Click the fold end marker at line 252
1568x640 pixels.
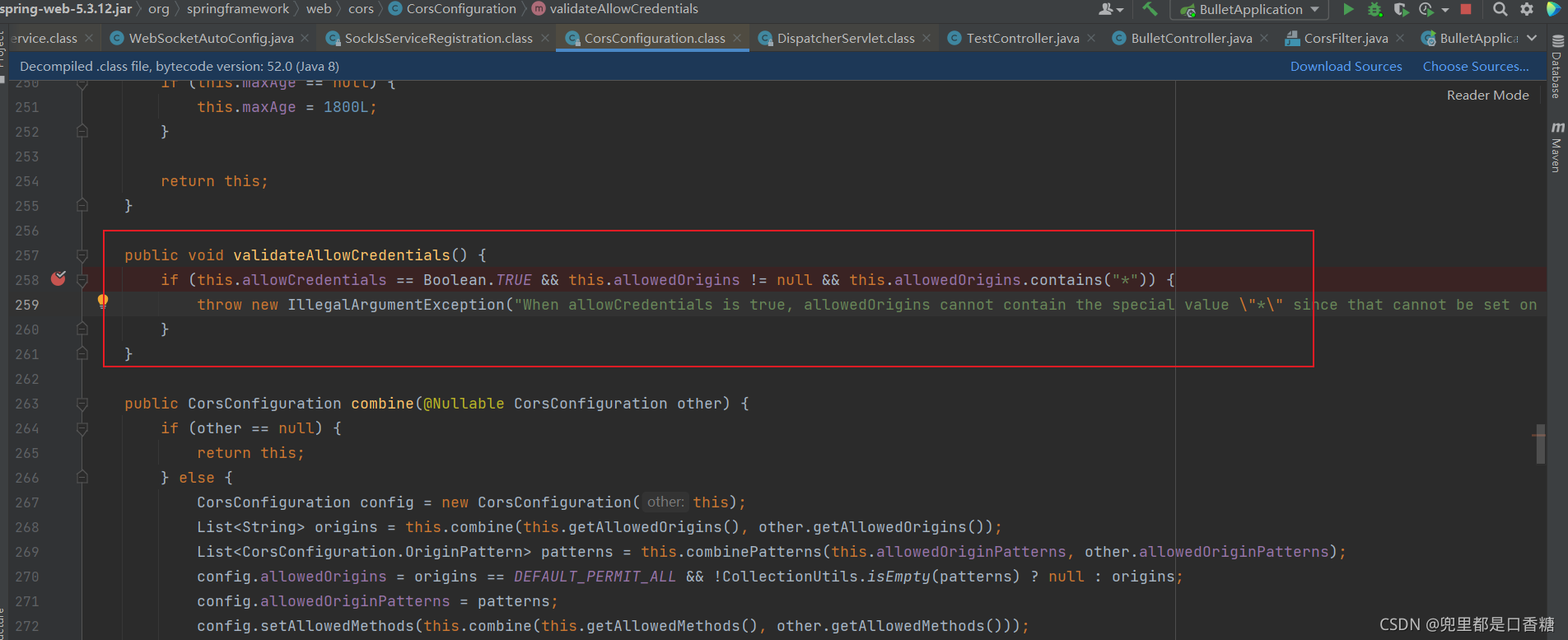pos(82,131)
